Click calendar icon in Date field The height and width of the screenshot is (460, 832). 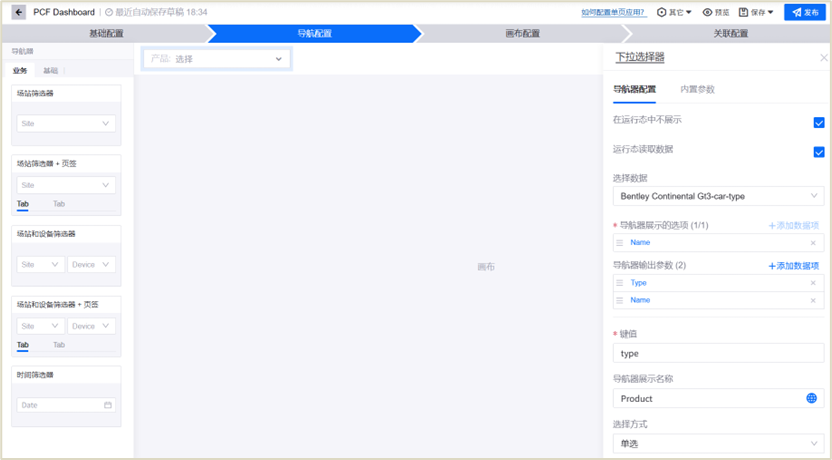tap(108, 405)
